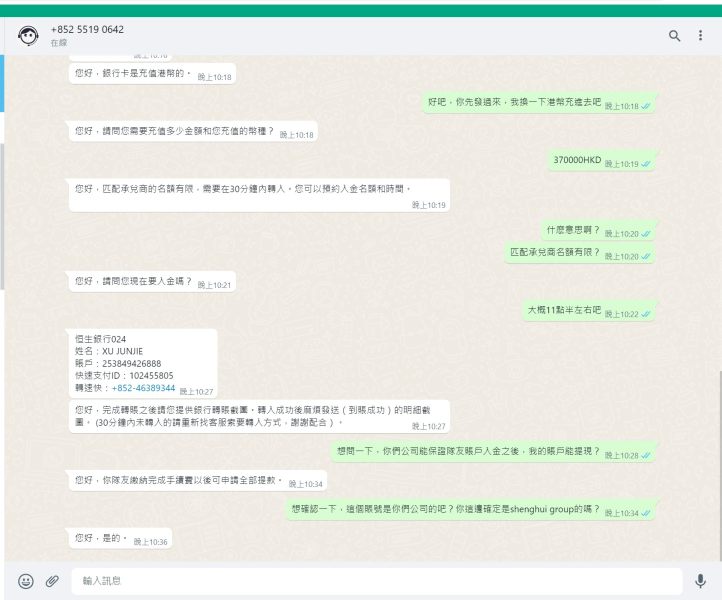Open the emoji picker

(x=26, y=581)
